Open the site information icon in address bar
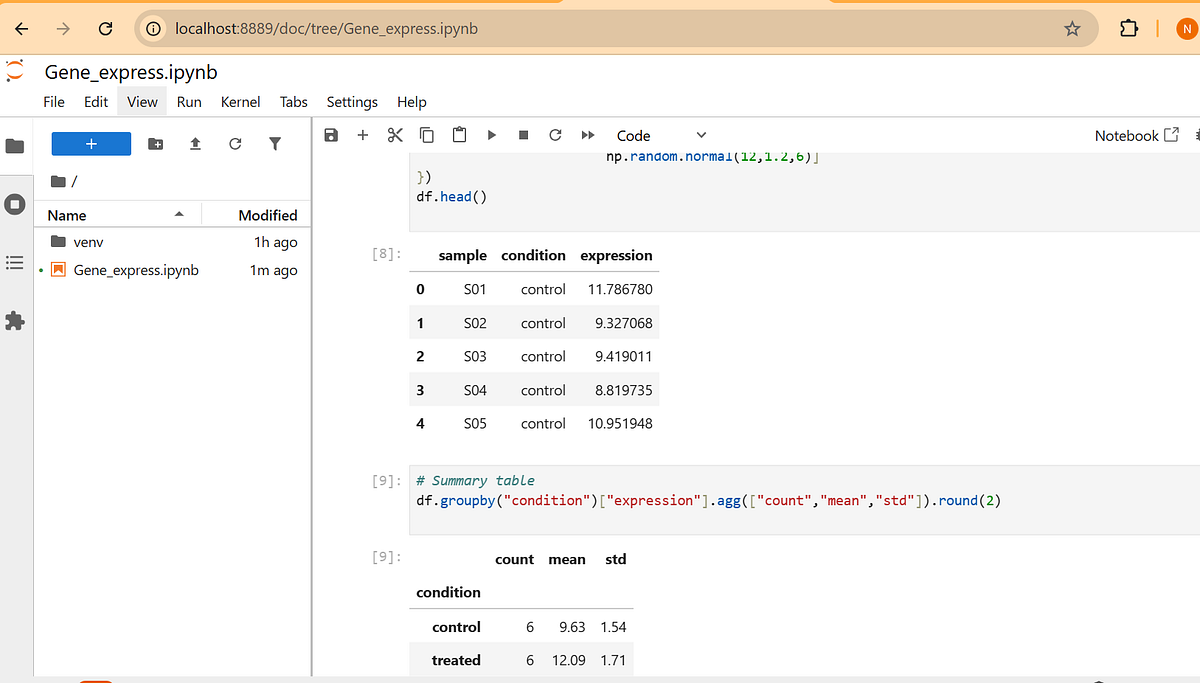The image size is (1200, 683). pyautogui.click(x=154, y=29)
